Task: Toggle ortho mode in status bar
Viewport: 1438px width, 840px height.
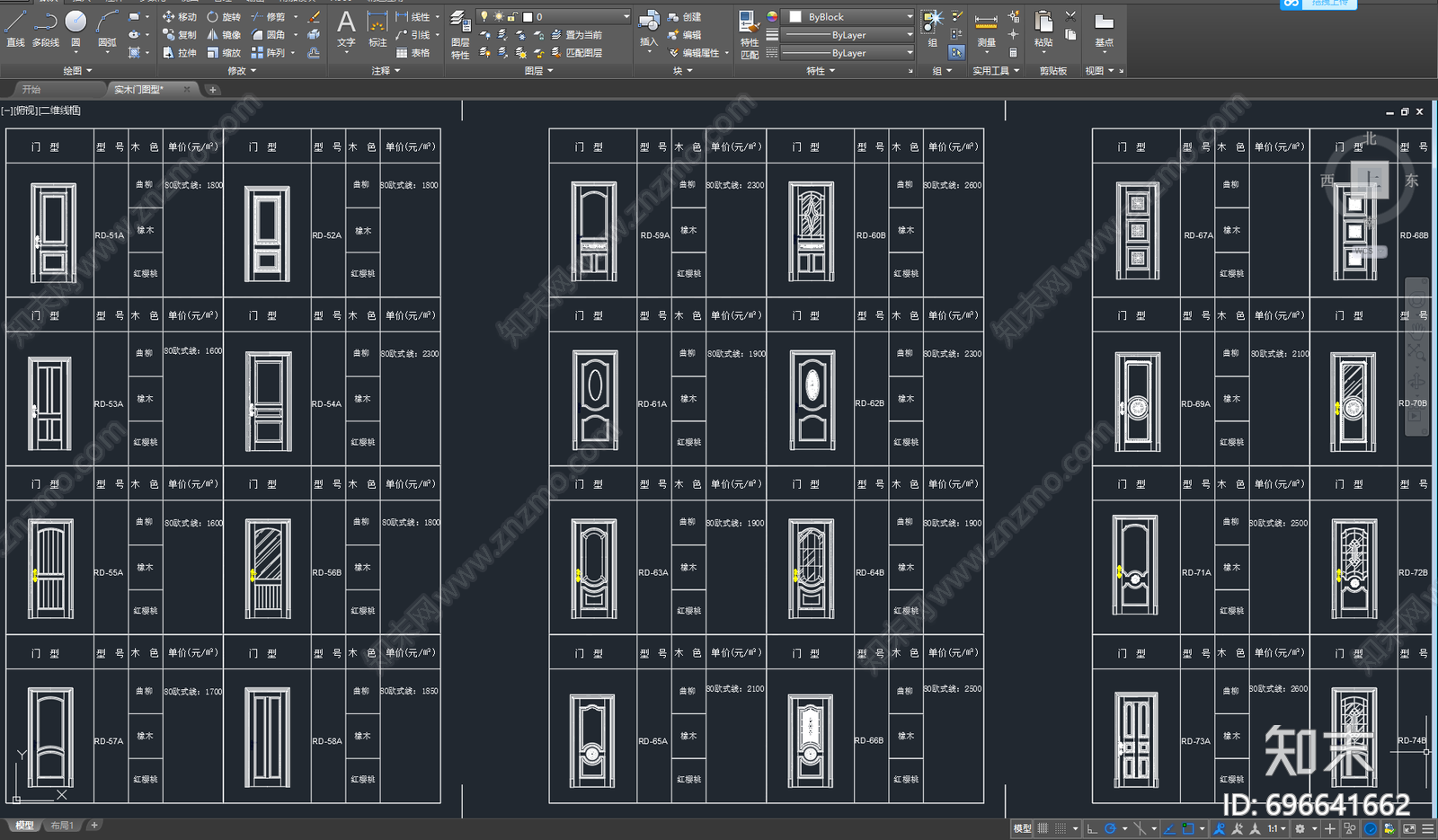Action: point(1092,828)
